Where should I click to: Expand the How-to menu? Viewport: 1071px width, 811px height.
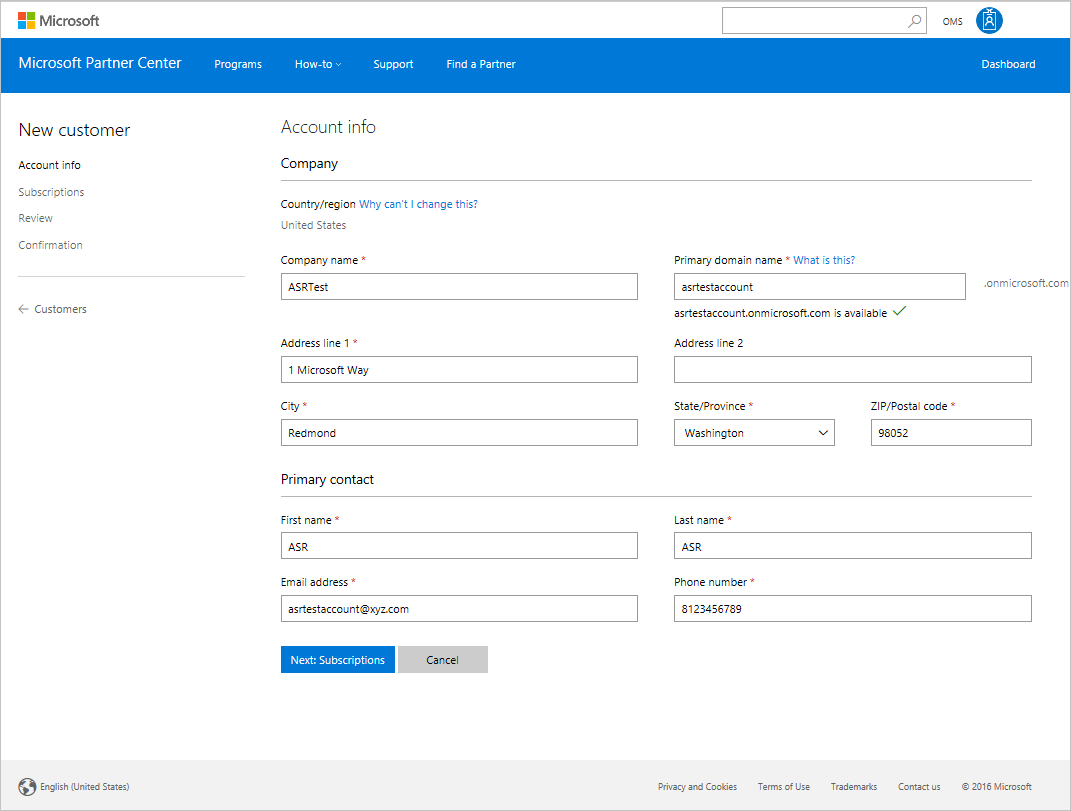[317, 64]
